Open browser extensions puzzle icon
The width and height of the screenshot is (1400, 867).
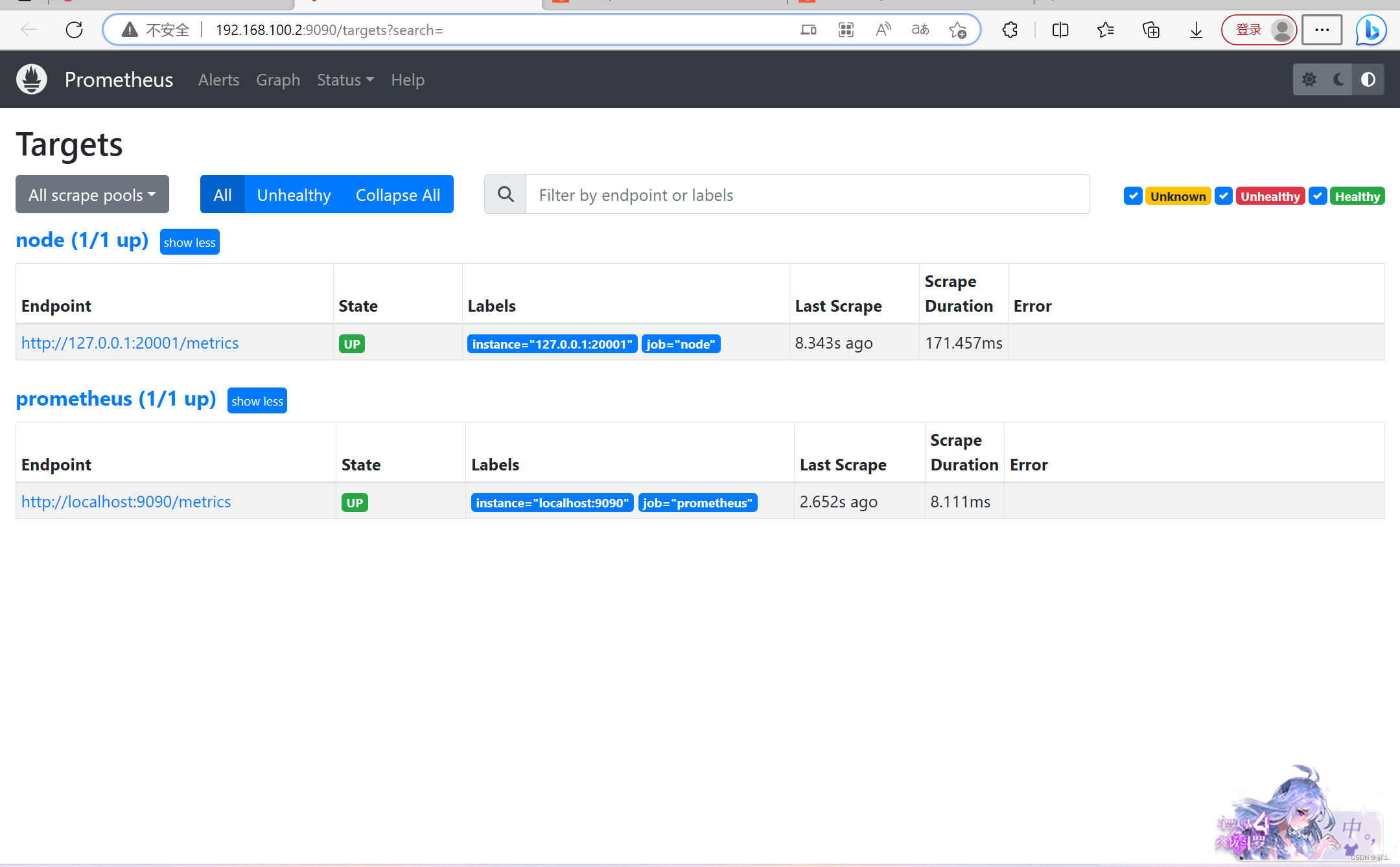[x=1009, y=30]
